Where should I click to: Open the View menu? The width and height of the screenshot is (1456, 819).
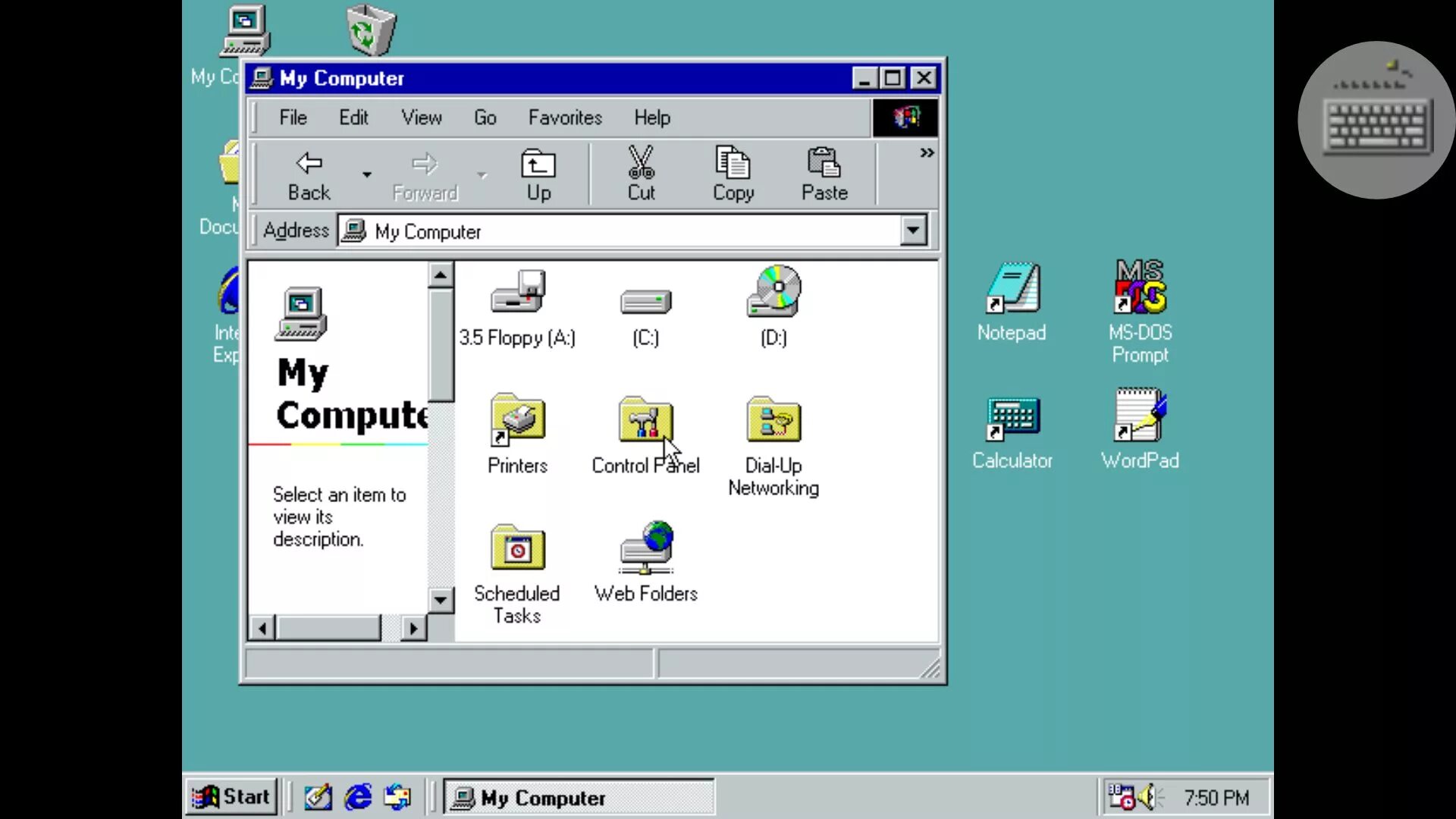(x=421, y=118)
